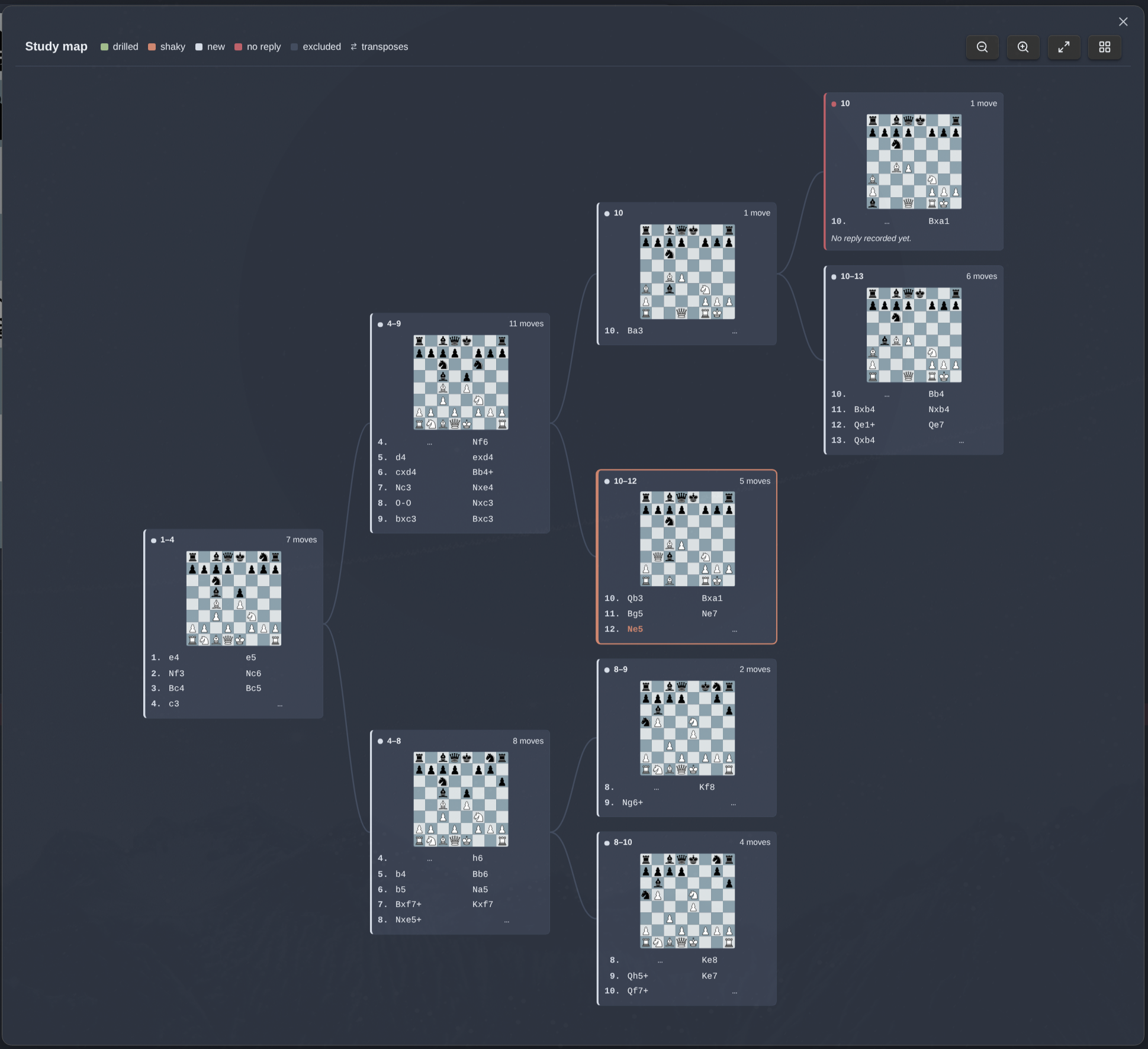
Task: Click move 10. Qf7+
Action: (x=638, y=991)
